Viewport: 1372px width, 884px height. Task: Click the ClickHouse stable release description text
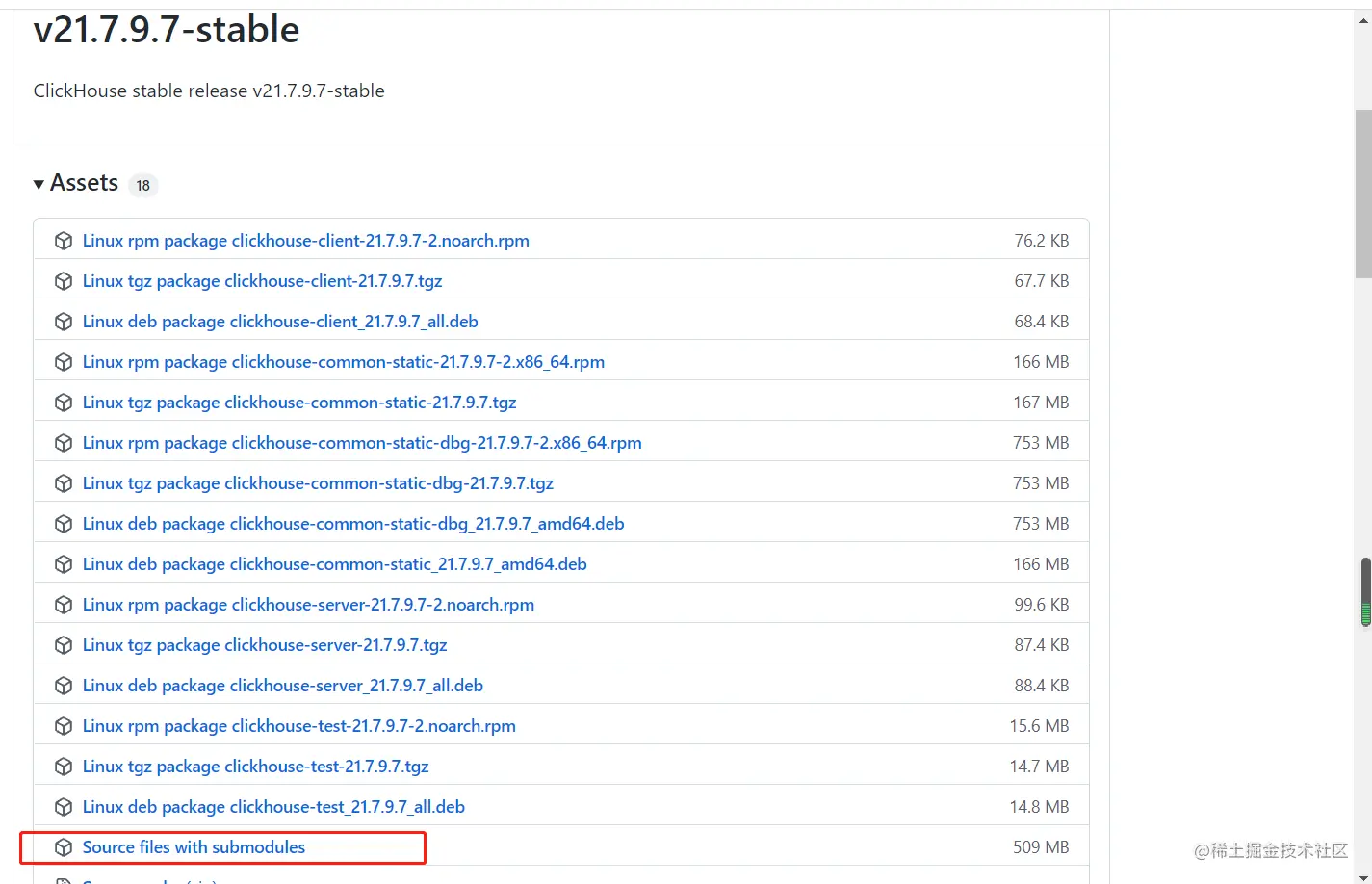tap(209, 91)
